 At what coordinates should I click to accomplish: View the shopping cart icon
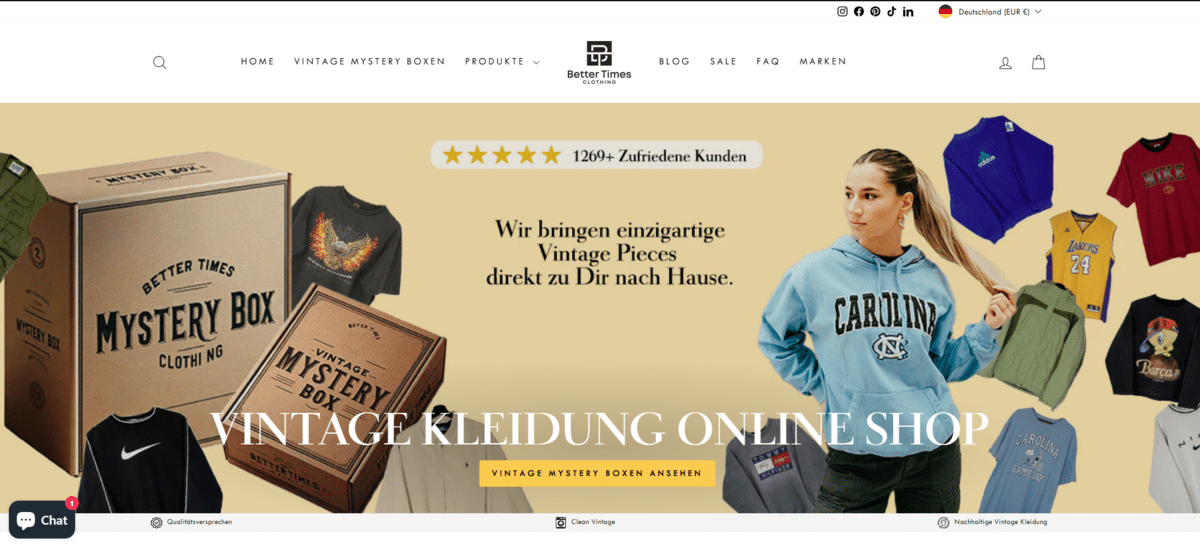coord(1039,62)
